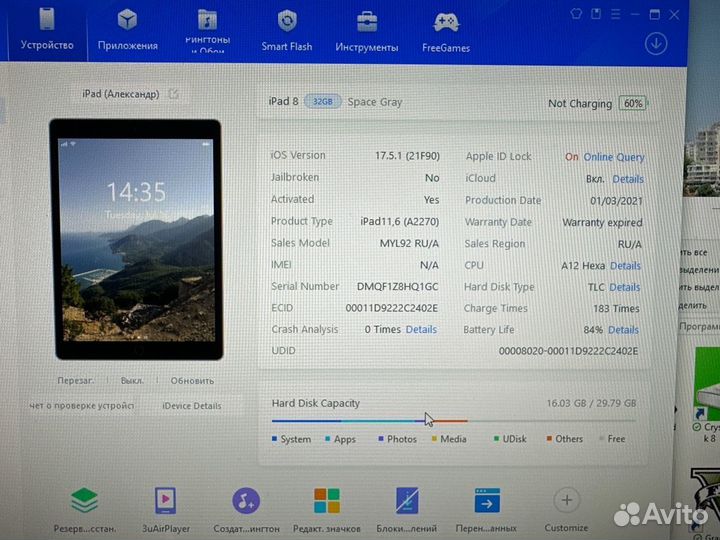Click the Warranty expired text
The height and width of the screenshot is (540, 720).
602,223
